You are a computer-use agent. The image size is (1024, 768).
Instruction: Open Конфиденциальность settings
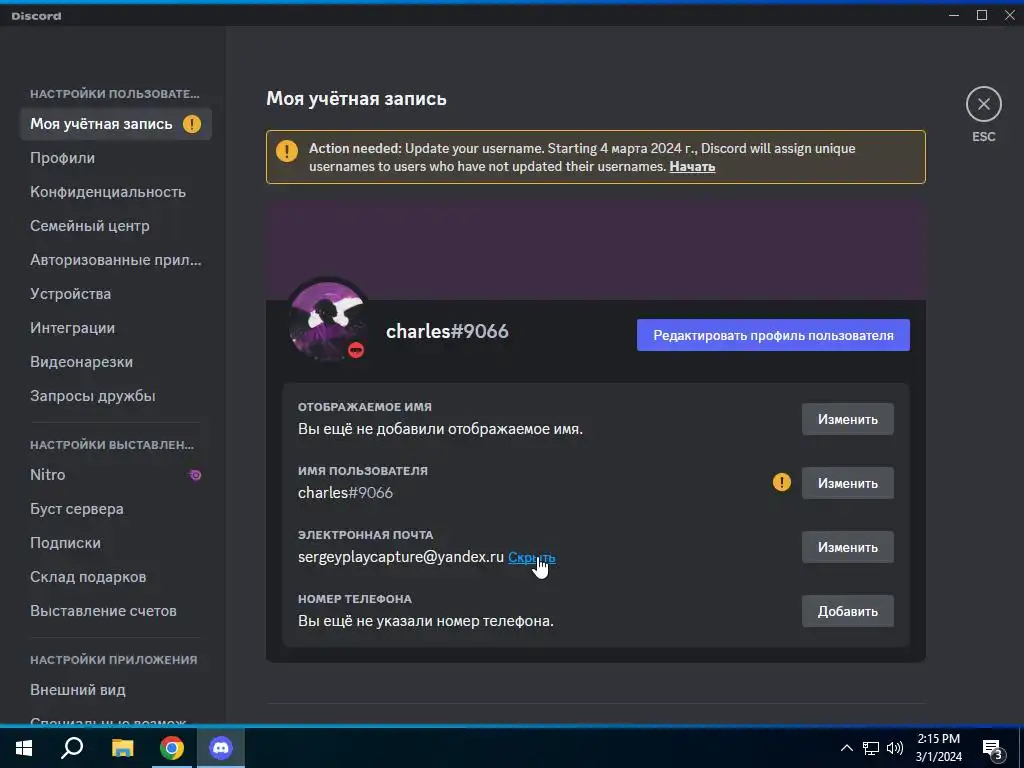click(116, 192)
